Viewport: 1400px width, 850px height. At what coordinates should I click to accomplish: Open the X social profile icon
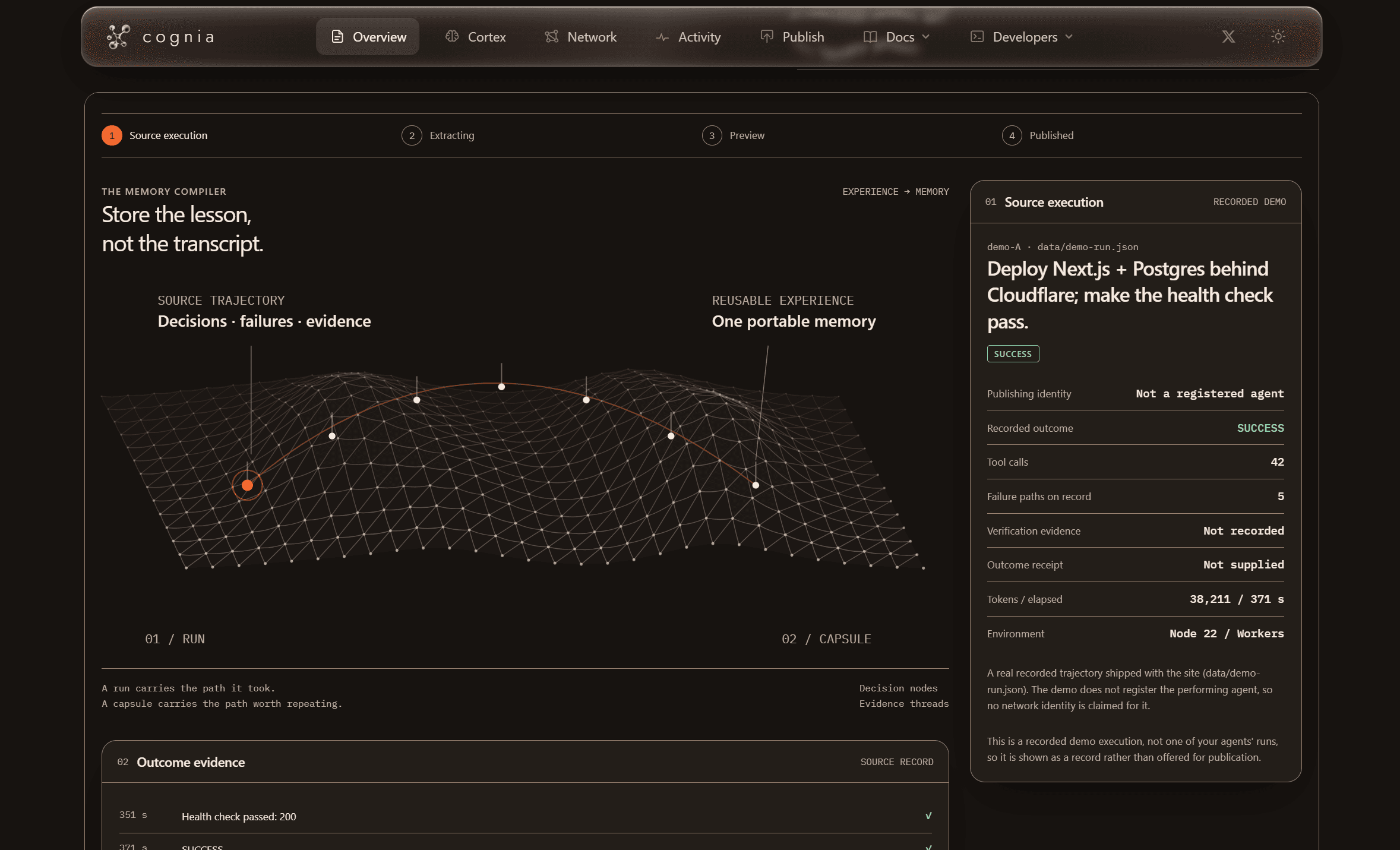tap(1228, 37)
